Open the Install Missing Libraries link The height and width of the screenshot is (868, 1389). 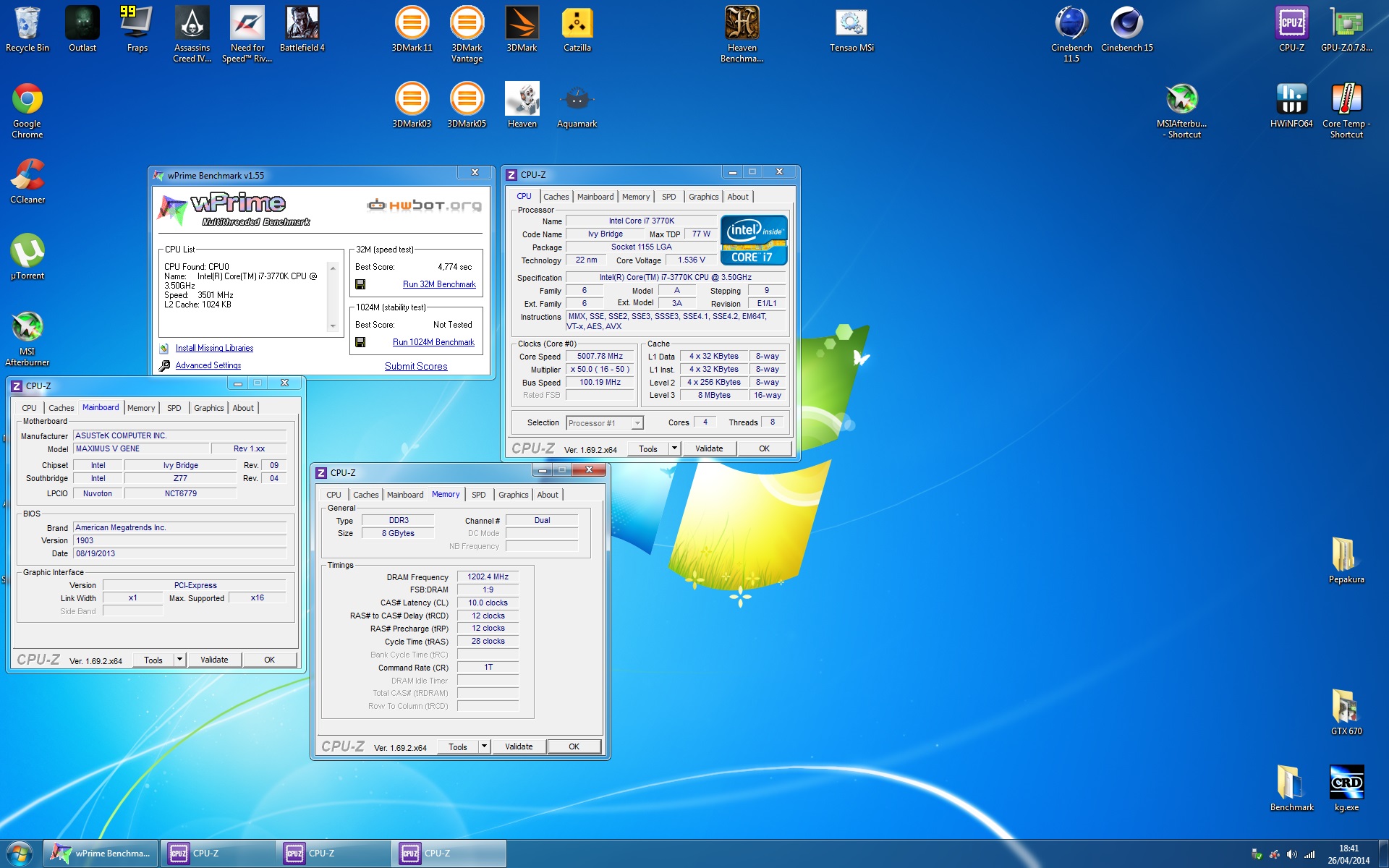[x=214, y=348]
